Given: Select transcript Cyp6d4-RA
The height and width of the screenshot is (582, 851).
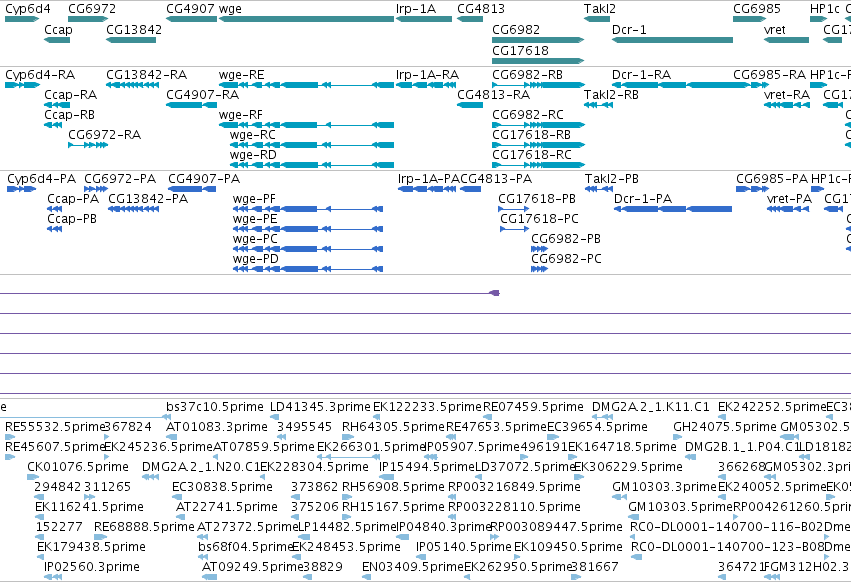Looking at the screenshot, I should click(x=22, y=85).
